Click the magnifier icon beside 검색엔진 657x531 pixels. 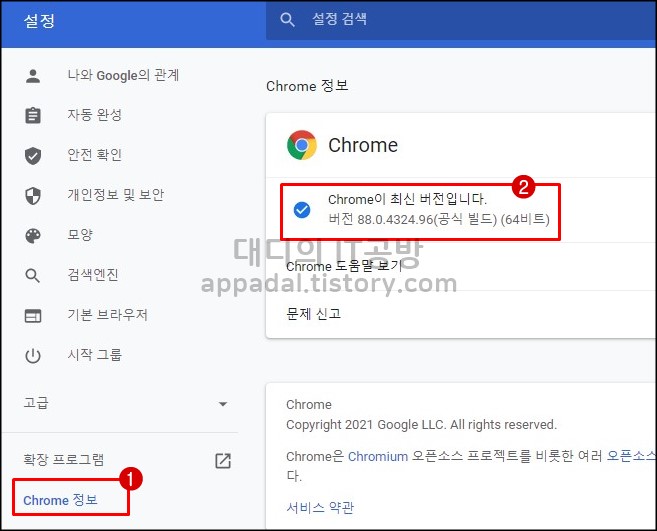(33, 276)
